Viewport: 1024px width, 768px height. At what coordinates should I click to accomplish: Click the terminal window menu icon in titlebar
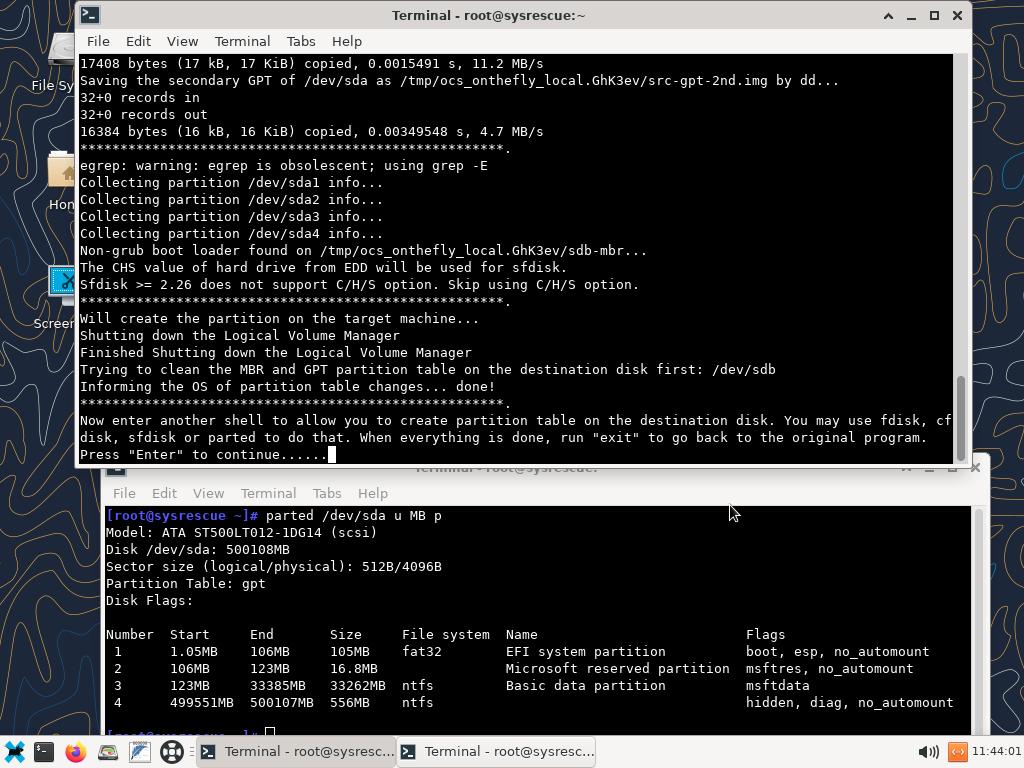(x=90, y=15)
